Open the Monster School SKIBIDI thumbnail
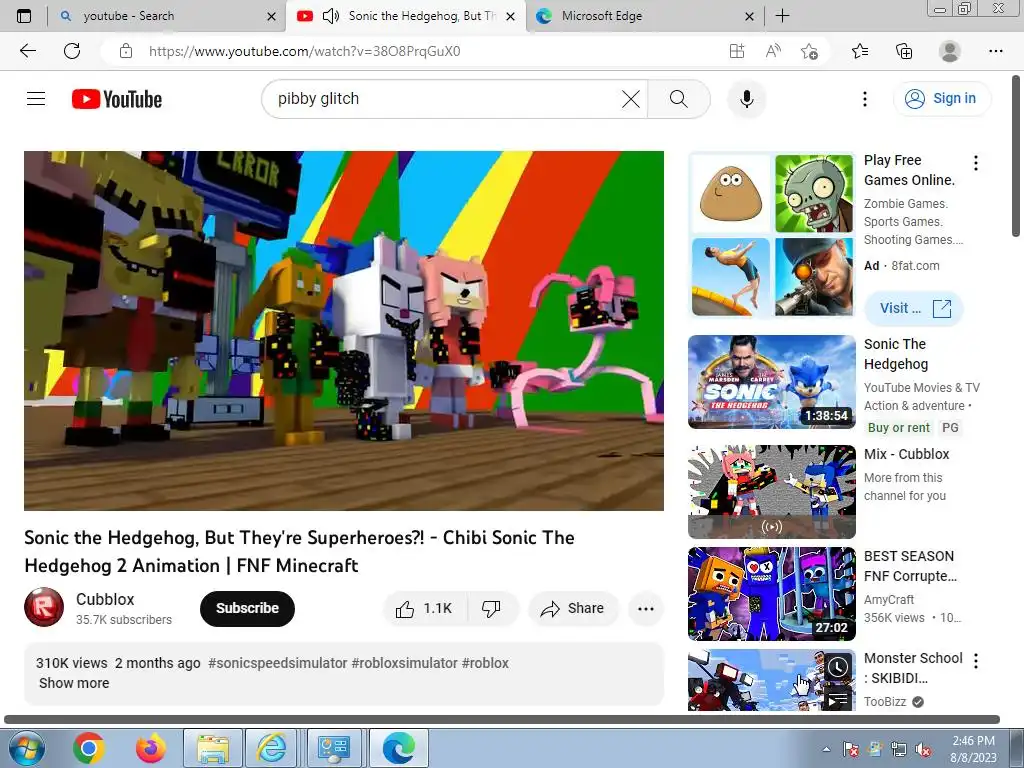 tap(772, 680)
